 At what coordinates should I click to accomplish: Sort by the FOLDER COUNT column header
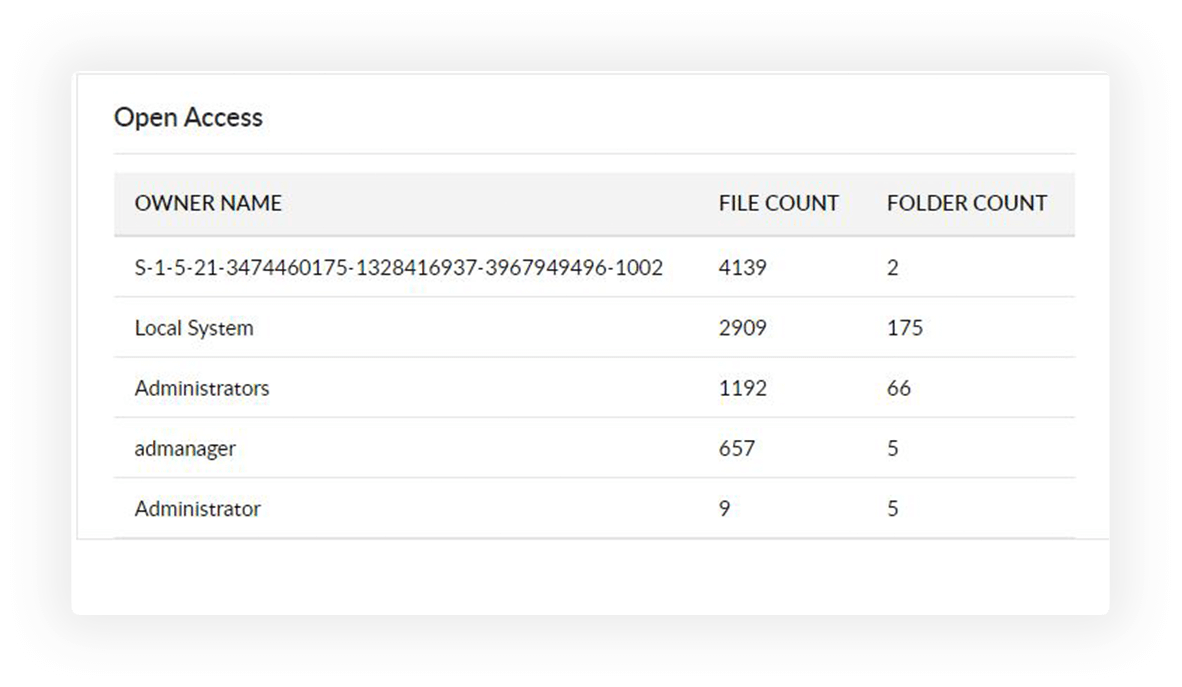(966, 203)
